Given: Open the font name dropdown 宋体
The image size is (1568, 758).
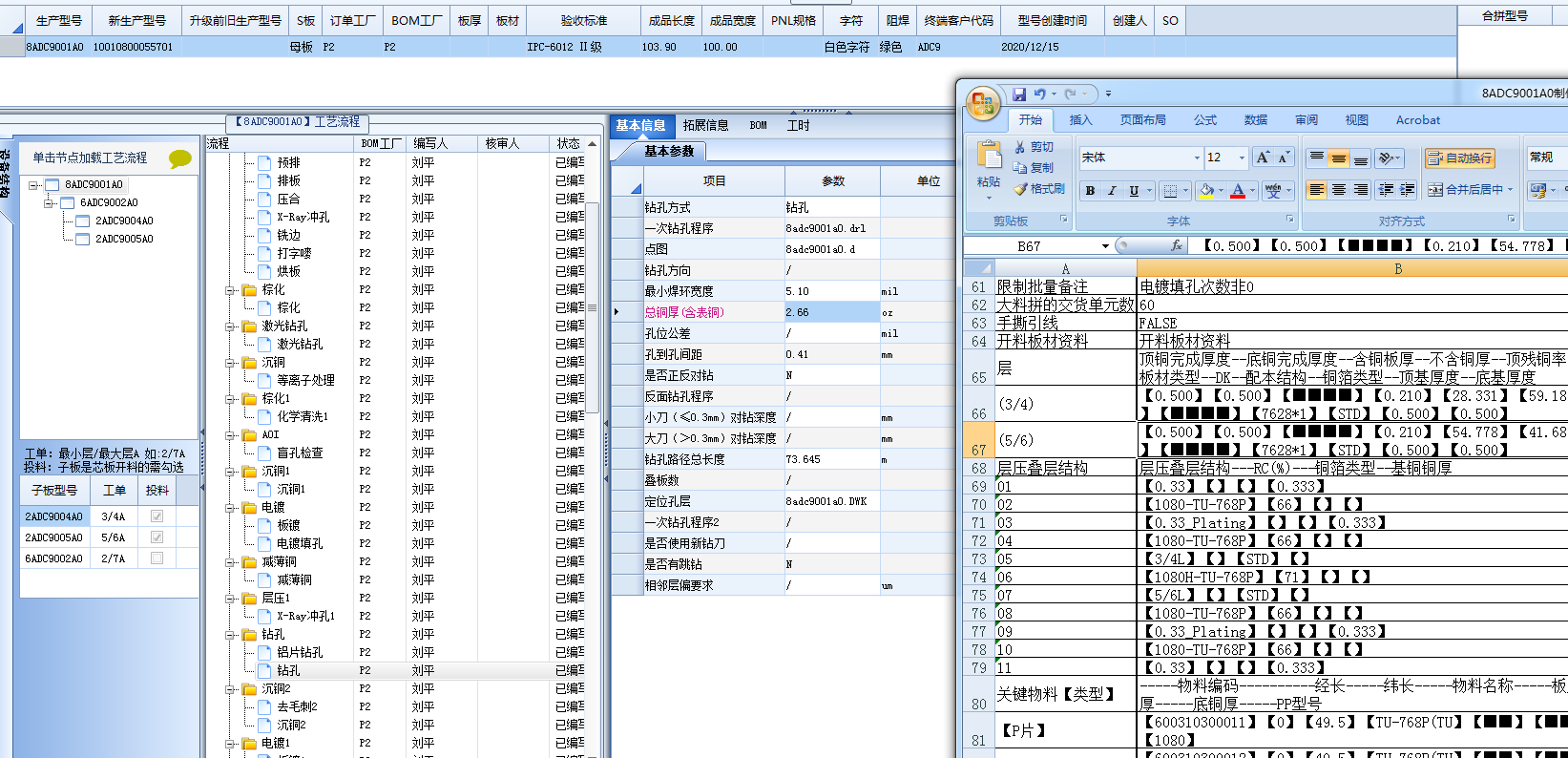Looking at the screenshot, I should click(x=1197, y=158).
